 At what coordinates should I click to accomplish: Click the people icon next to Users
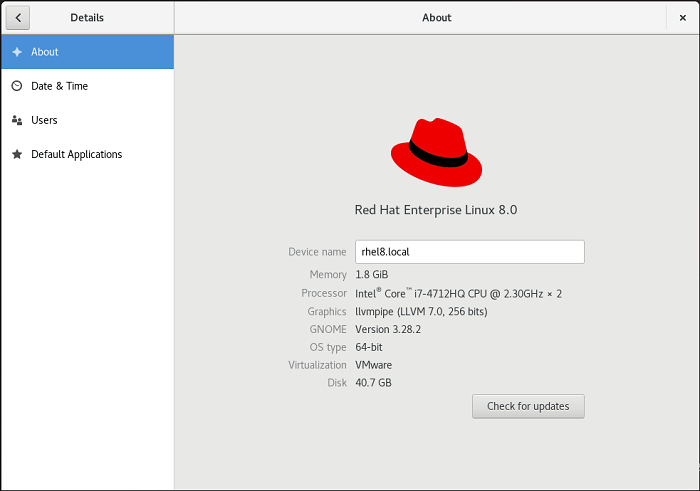tap(17, 120)
